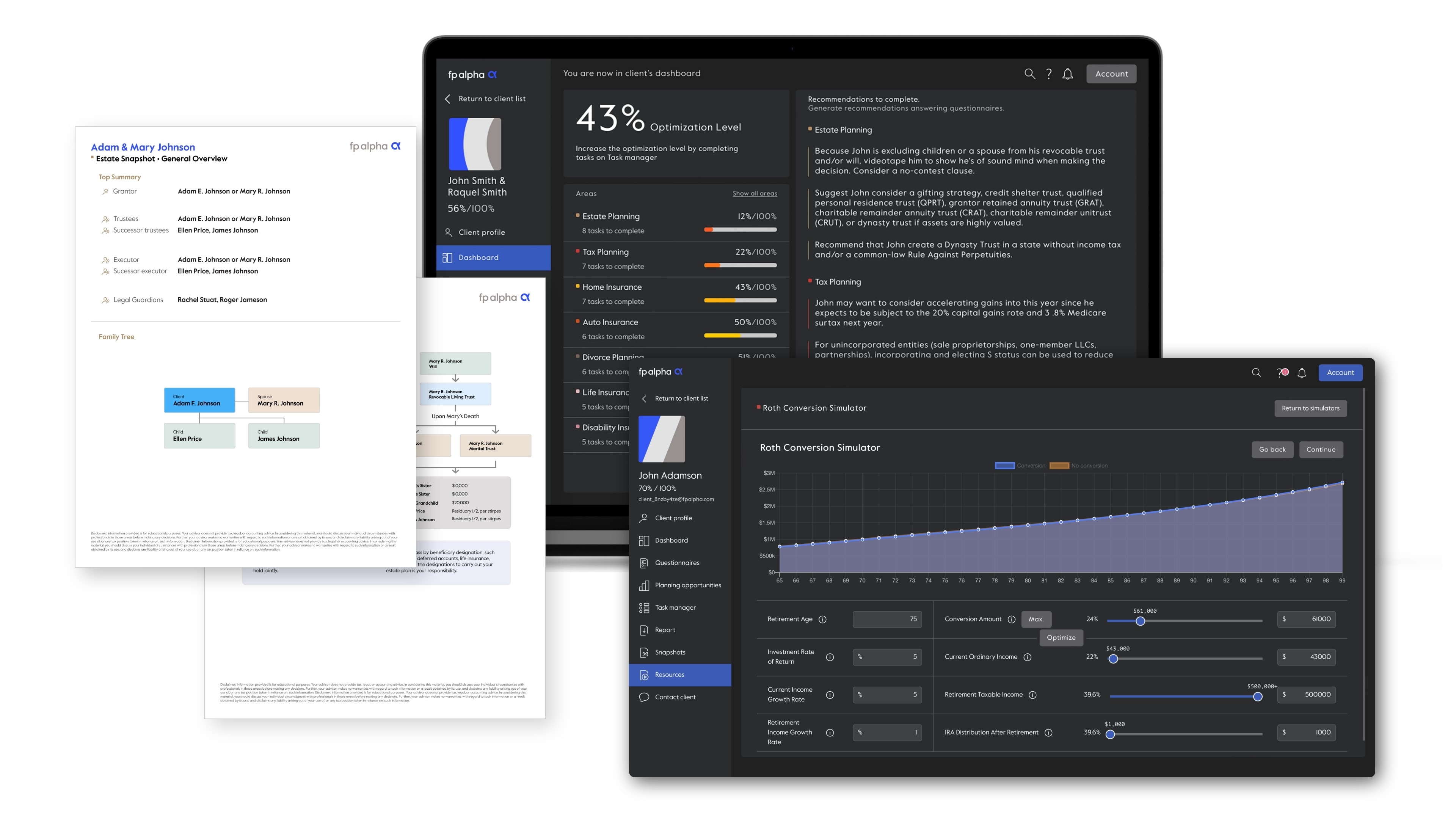Click IRA Distribution dollar input field
Viewport: 1456px width, 819px height.
coord(1306,733)
